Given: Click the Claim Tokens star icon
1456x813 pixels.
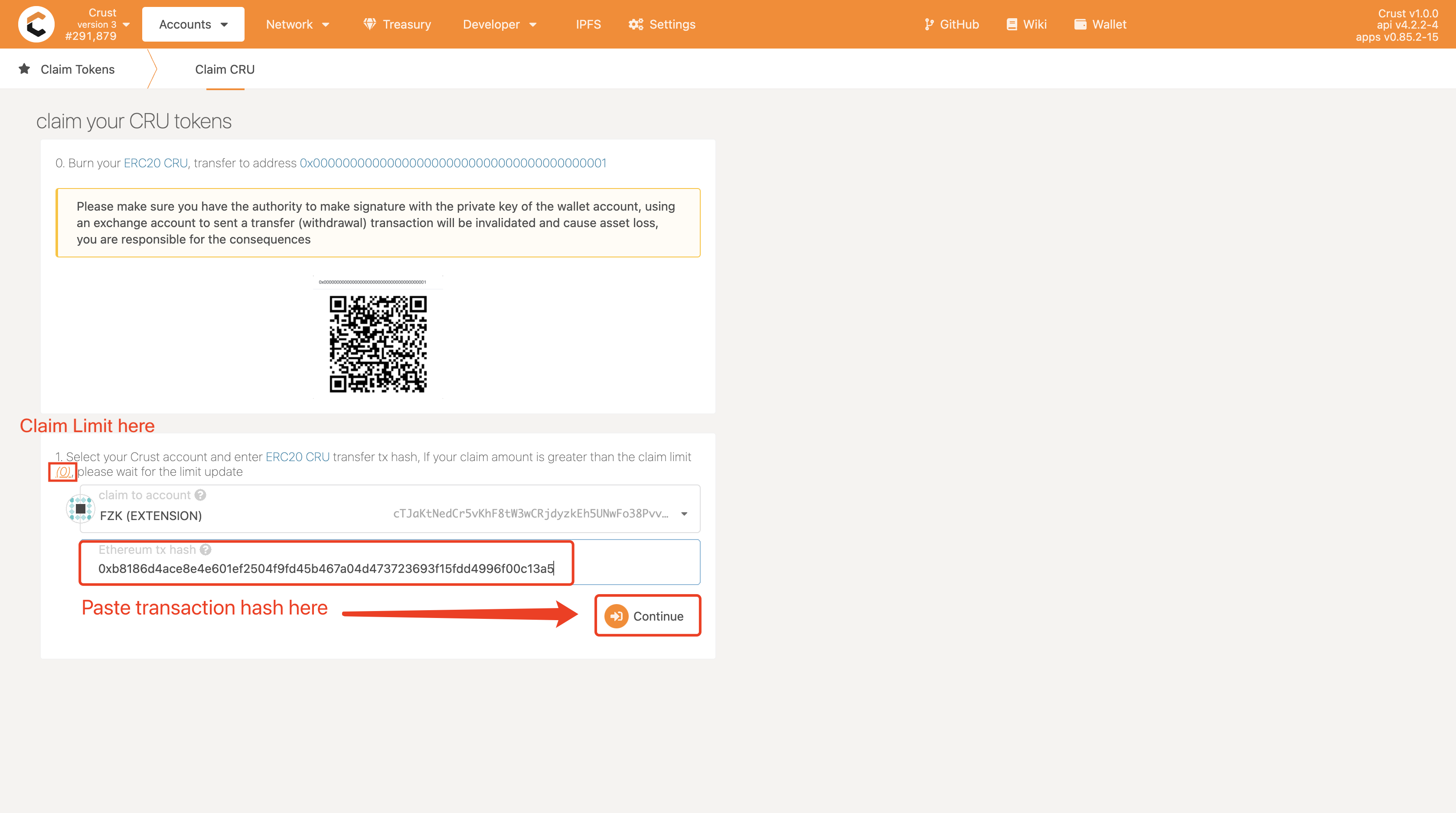Looking at the screenshot, I should pos(24,69).
